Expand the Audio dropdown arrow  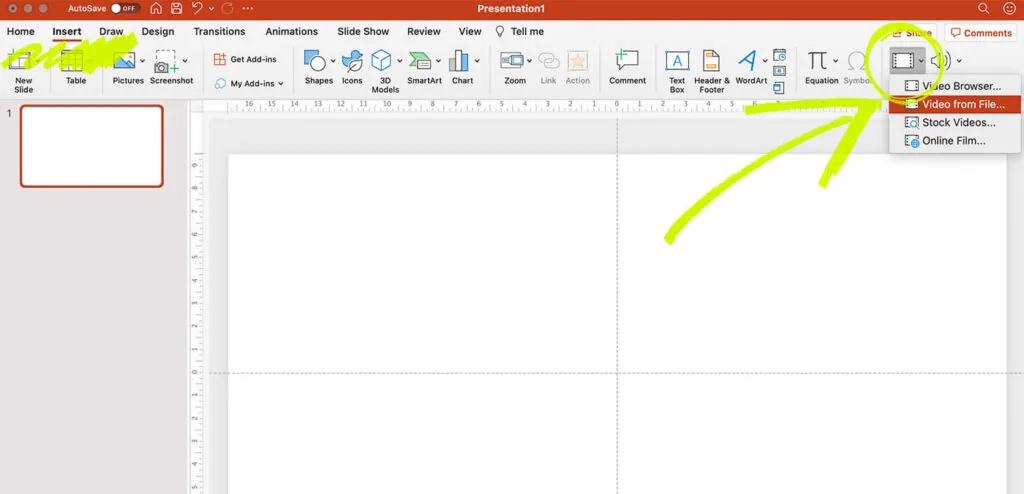coord(959,61)
